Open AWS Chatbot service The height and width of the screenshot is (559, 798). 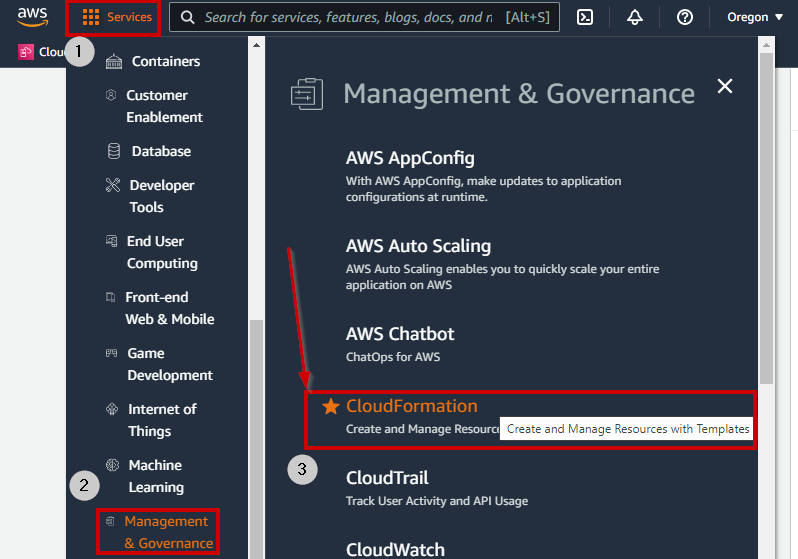pyautogui.click(x=400, y=334)
